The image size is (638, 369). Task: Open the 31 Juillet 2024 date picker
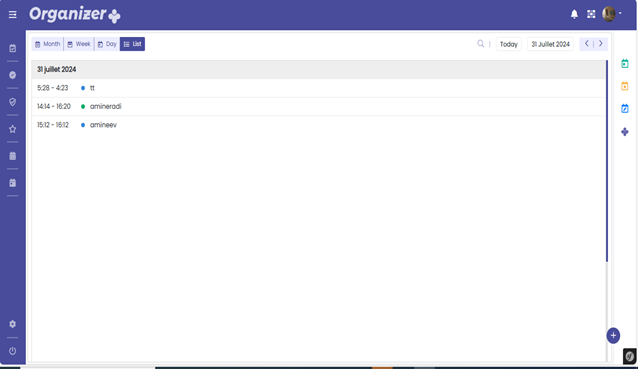[551, 44]
